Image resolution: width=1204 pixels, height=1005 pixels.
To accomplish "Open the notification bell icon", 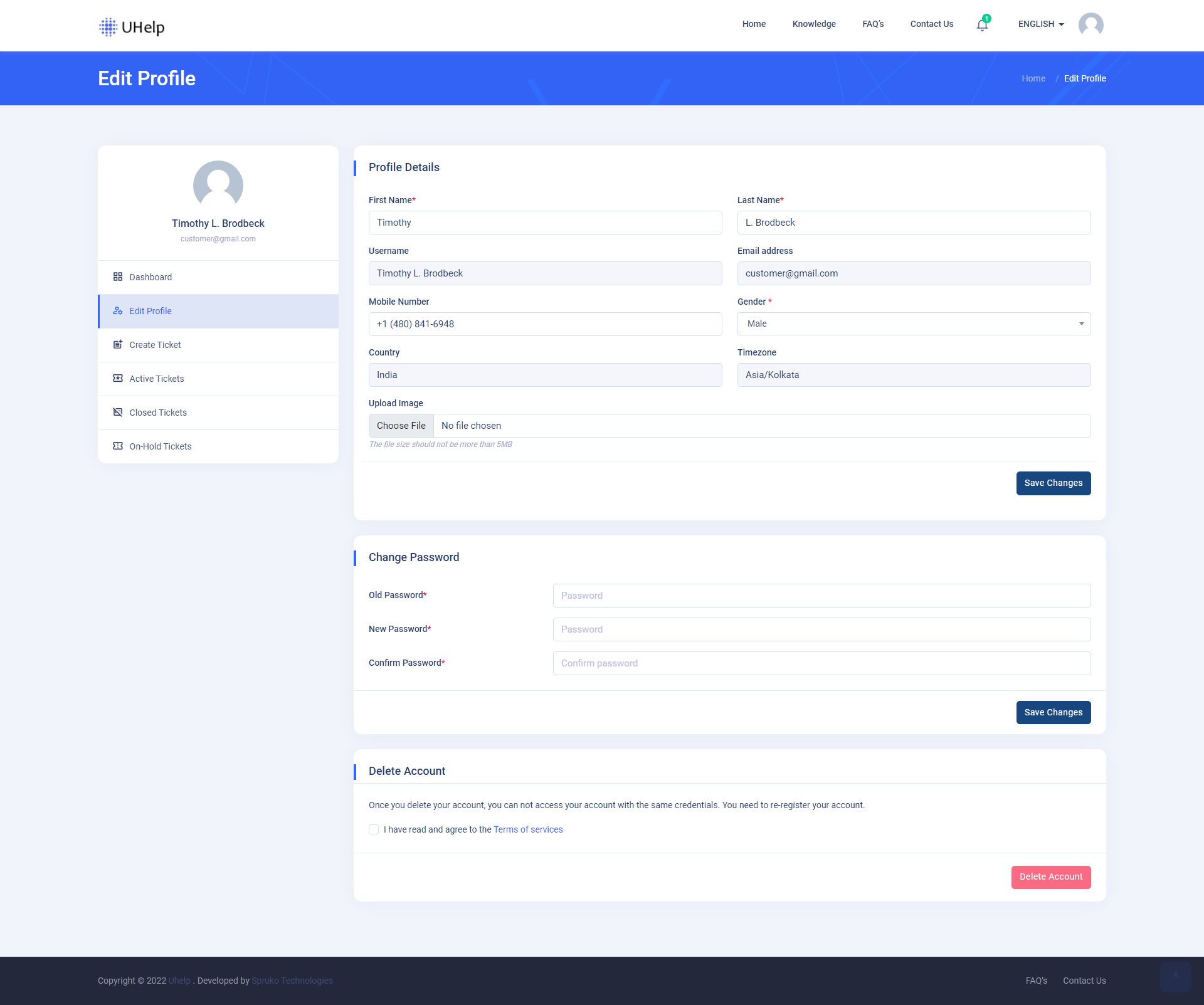I will click(x=981, y=25).
